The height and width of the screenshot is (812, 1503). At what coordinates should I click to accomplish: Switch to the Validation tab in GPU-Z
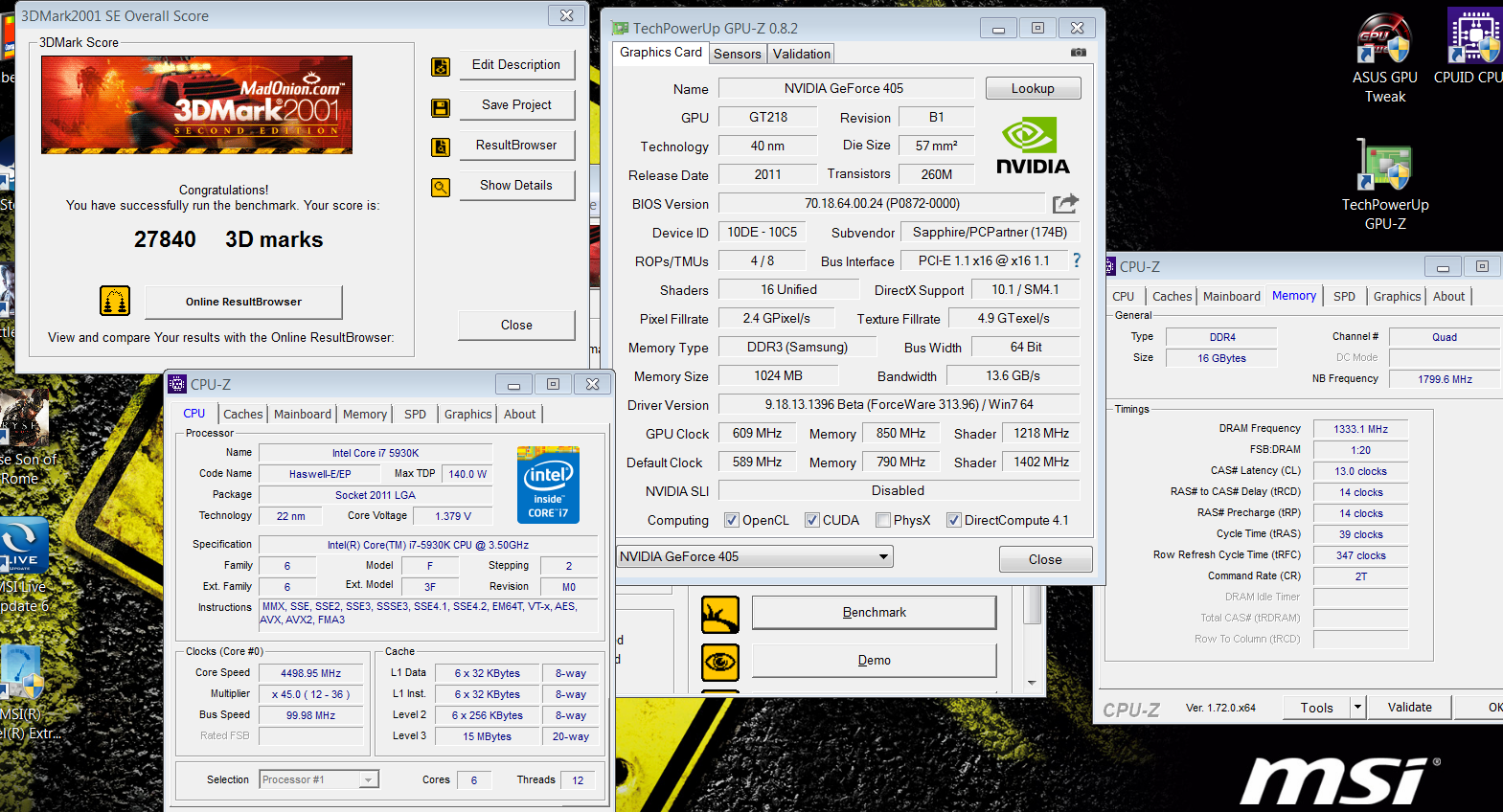(x=801, y=54)
